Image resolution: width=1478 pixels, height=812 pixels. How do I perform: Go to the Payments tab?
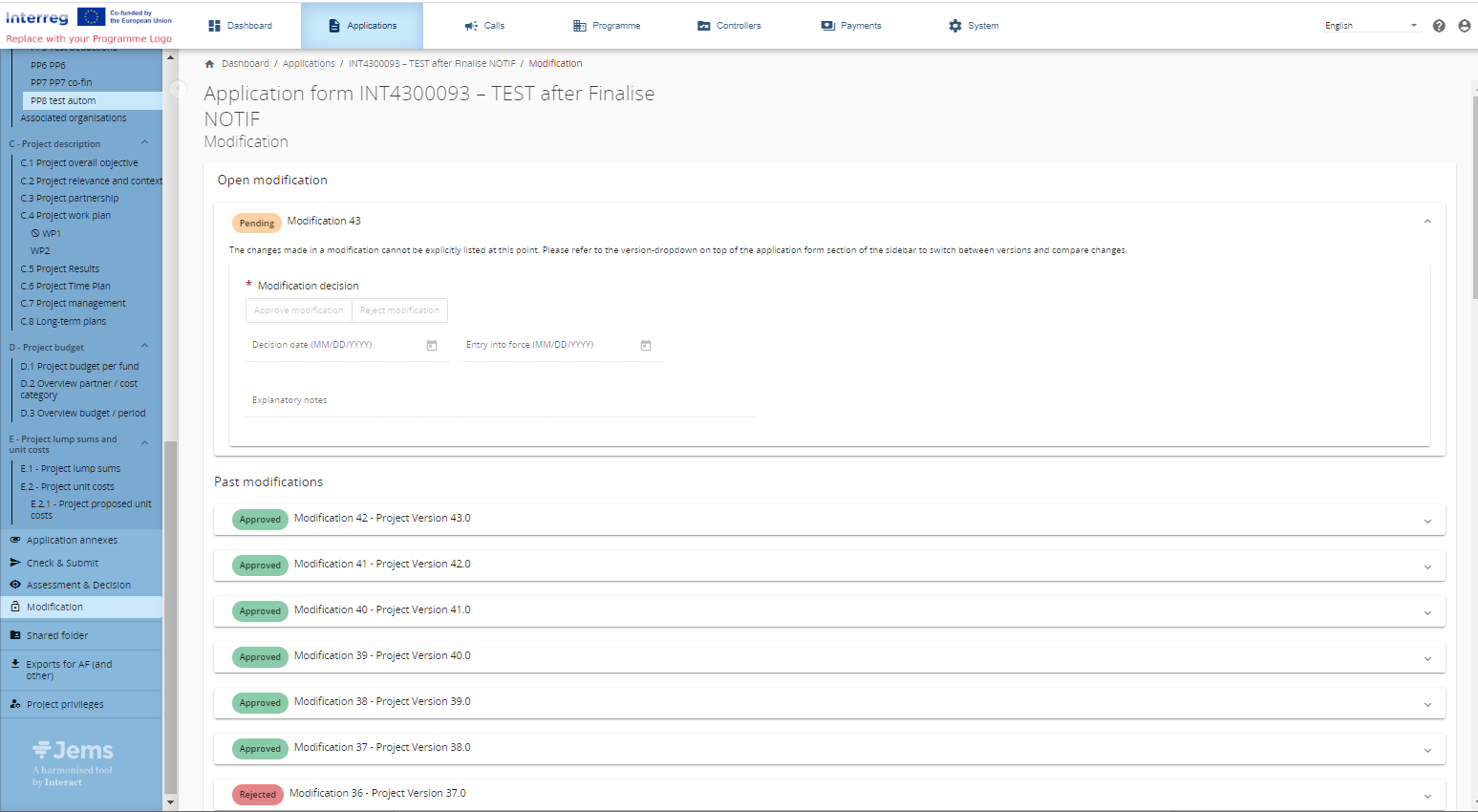click(x=851, y=26)
